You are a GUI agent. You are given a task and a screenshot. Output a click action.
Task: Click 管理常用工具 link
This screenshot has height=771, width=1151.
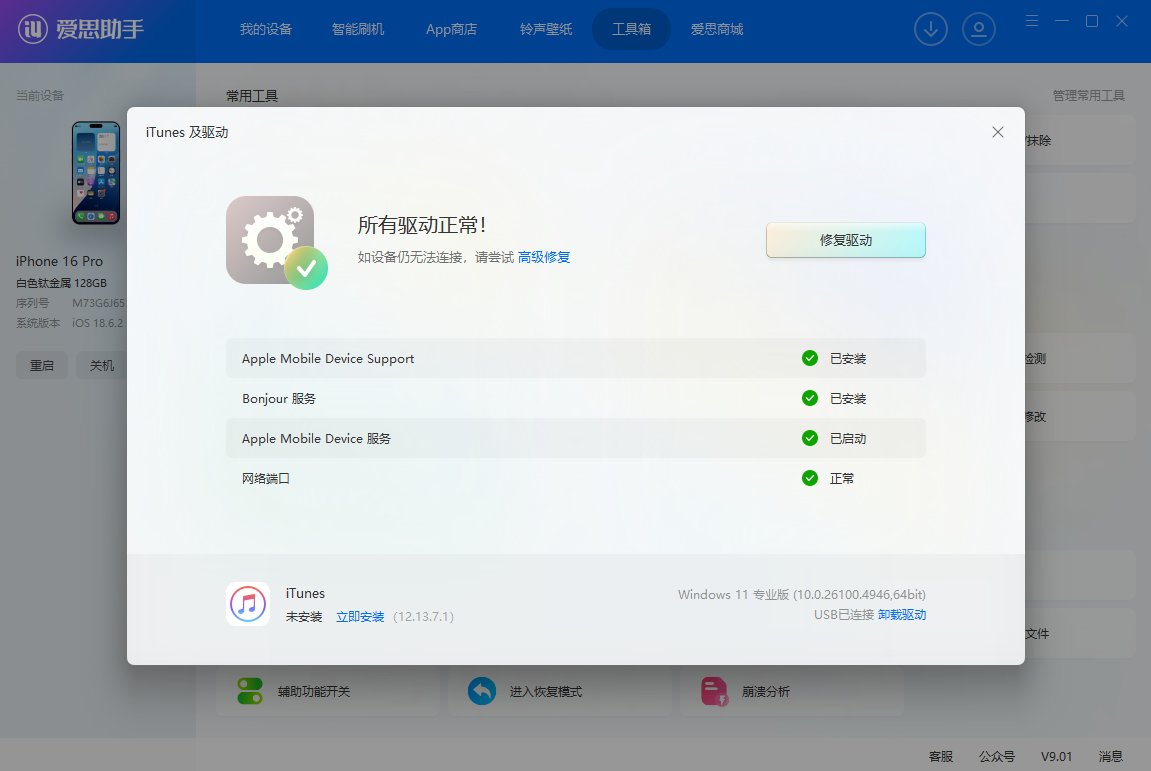[1089, 95]
